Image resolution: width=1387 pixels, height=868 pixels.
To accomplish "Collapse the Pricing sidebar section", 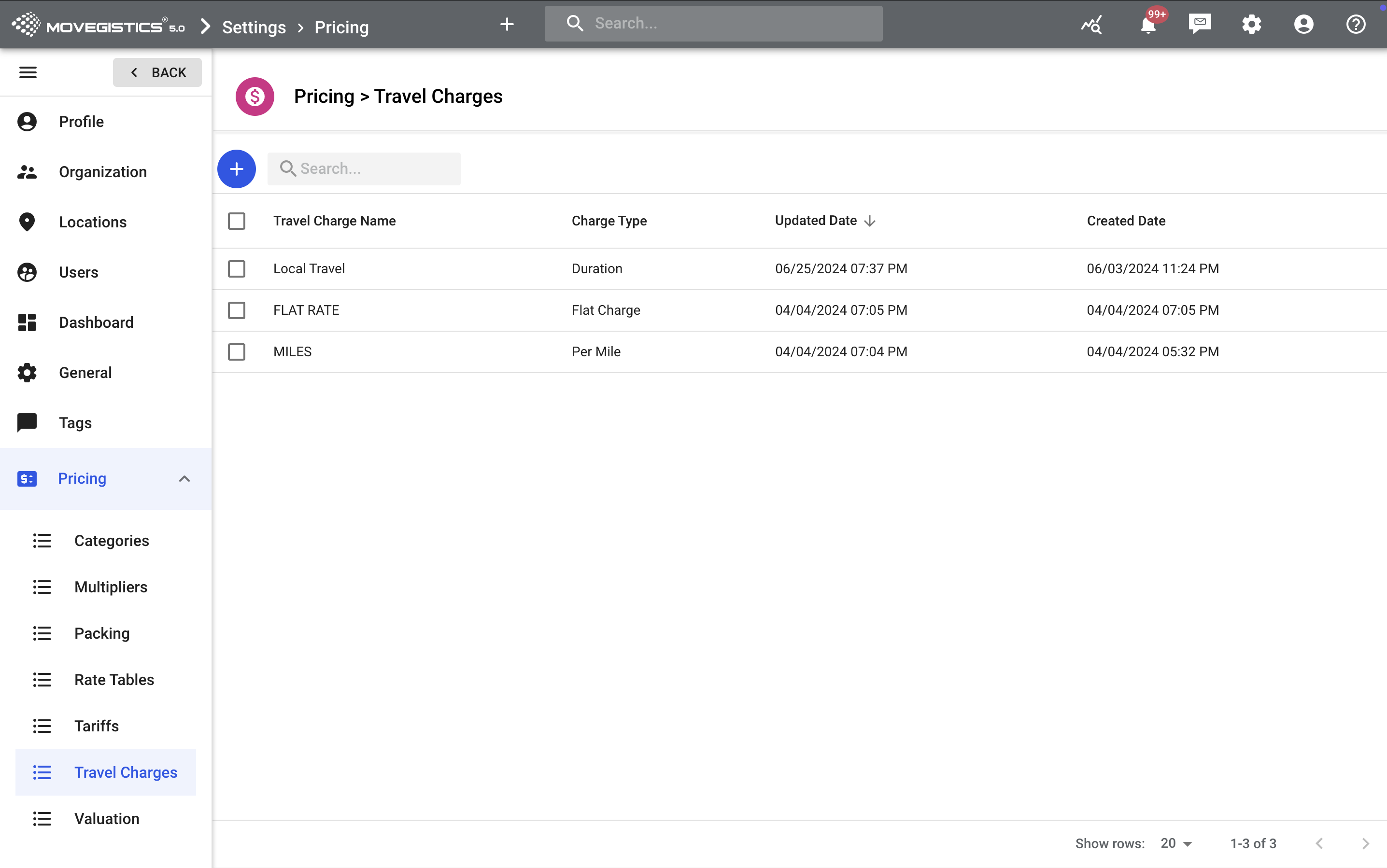I will pyautogui.click(x=184, y=478).
